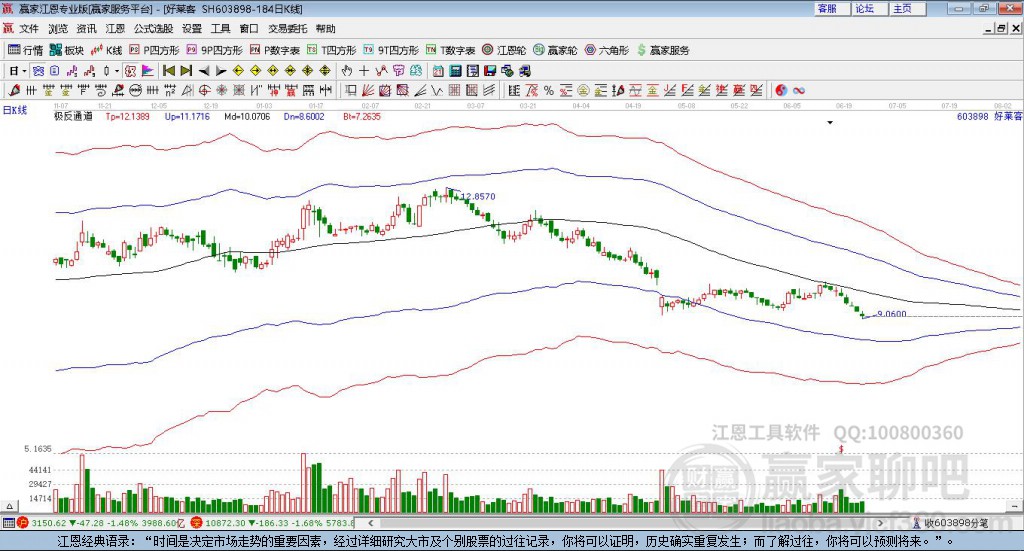Click the 主页 homepage button

click(x=908, y=8)
